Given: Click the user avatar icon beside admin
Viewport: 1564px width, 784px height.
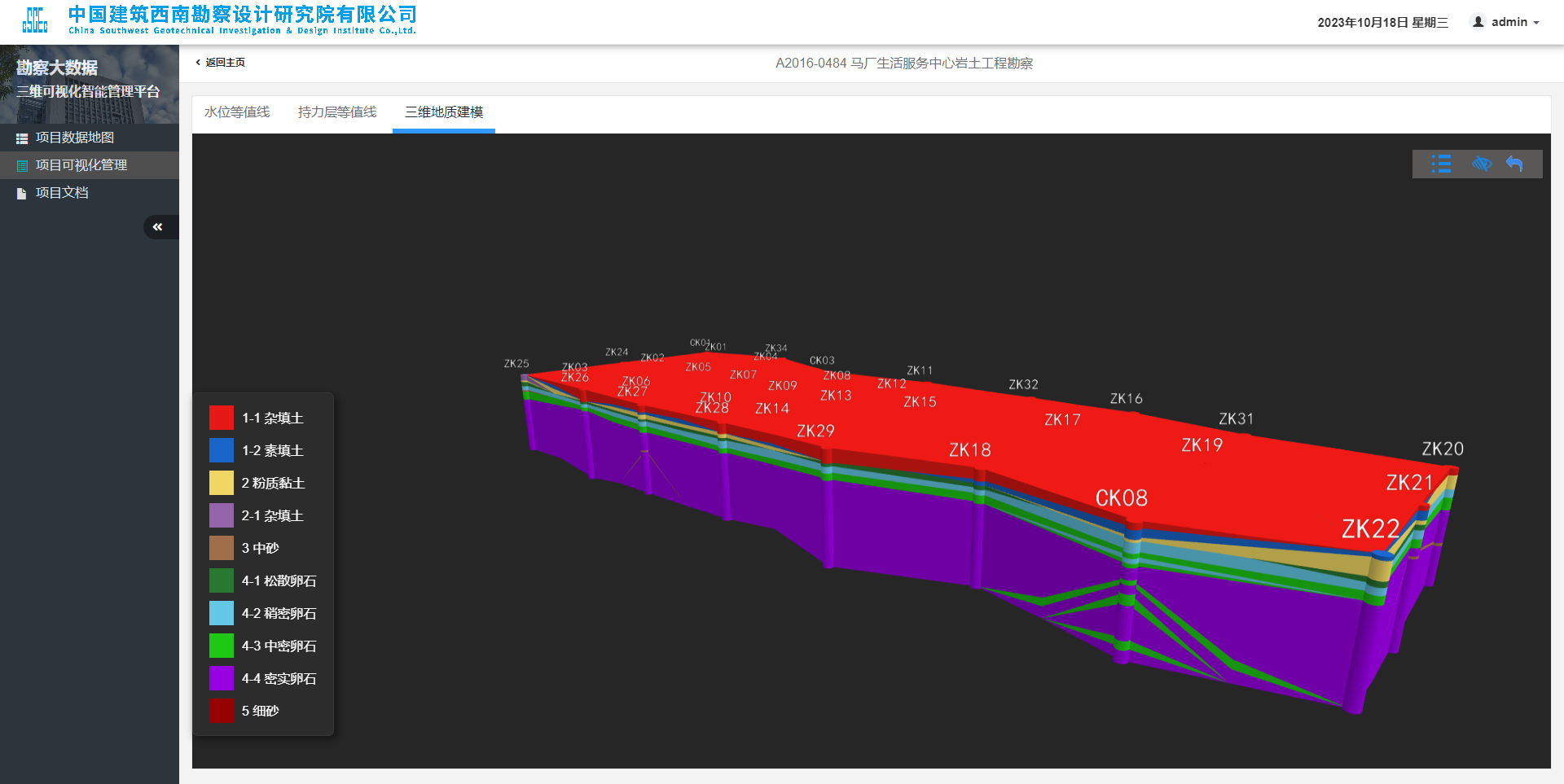Looking at the screenshot, I should pos(1478,22).
